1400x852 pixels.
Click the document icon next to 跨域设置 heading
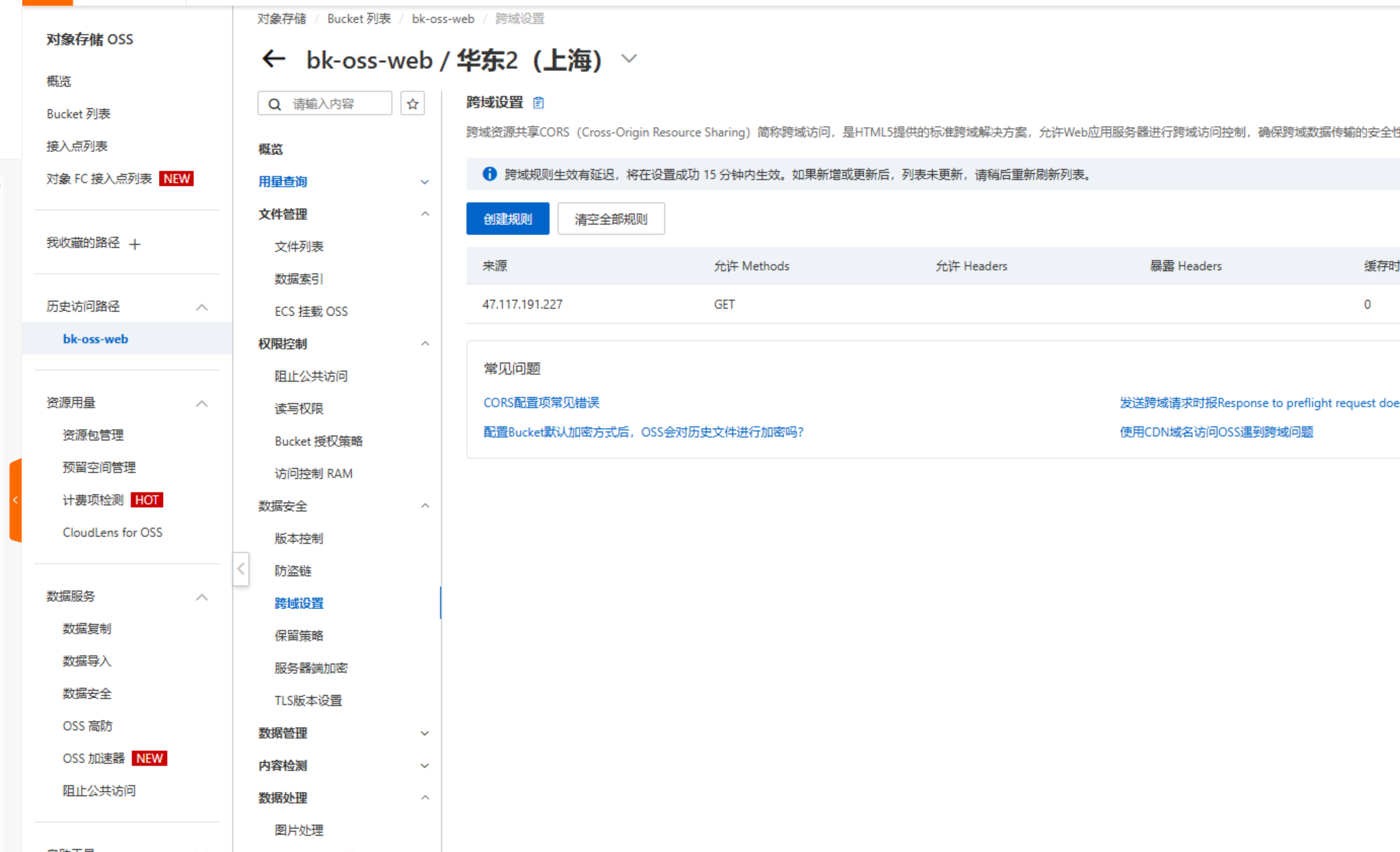click(538, 103)
